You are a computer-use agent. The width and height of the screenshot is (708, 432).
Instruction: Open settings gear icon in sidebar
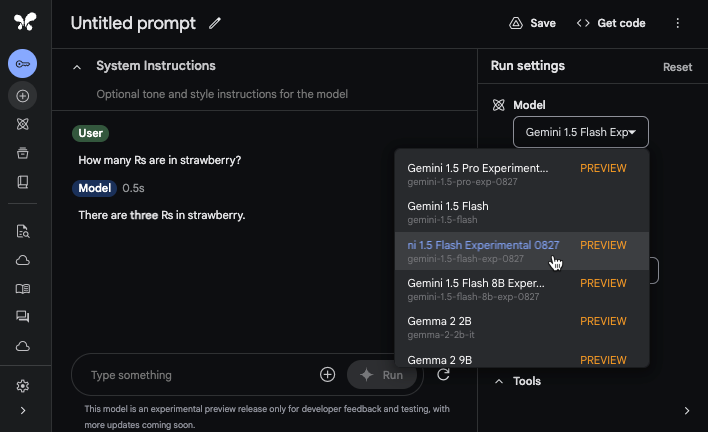pos(23,386)
